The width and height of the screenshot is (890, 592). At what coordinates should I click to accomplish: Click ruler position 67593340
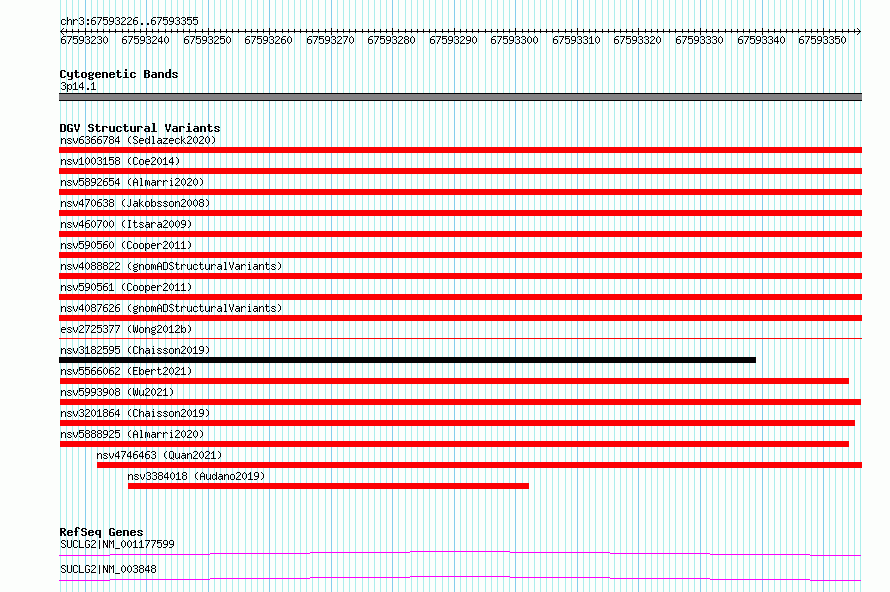tap(761, 40)
